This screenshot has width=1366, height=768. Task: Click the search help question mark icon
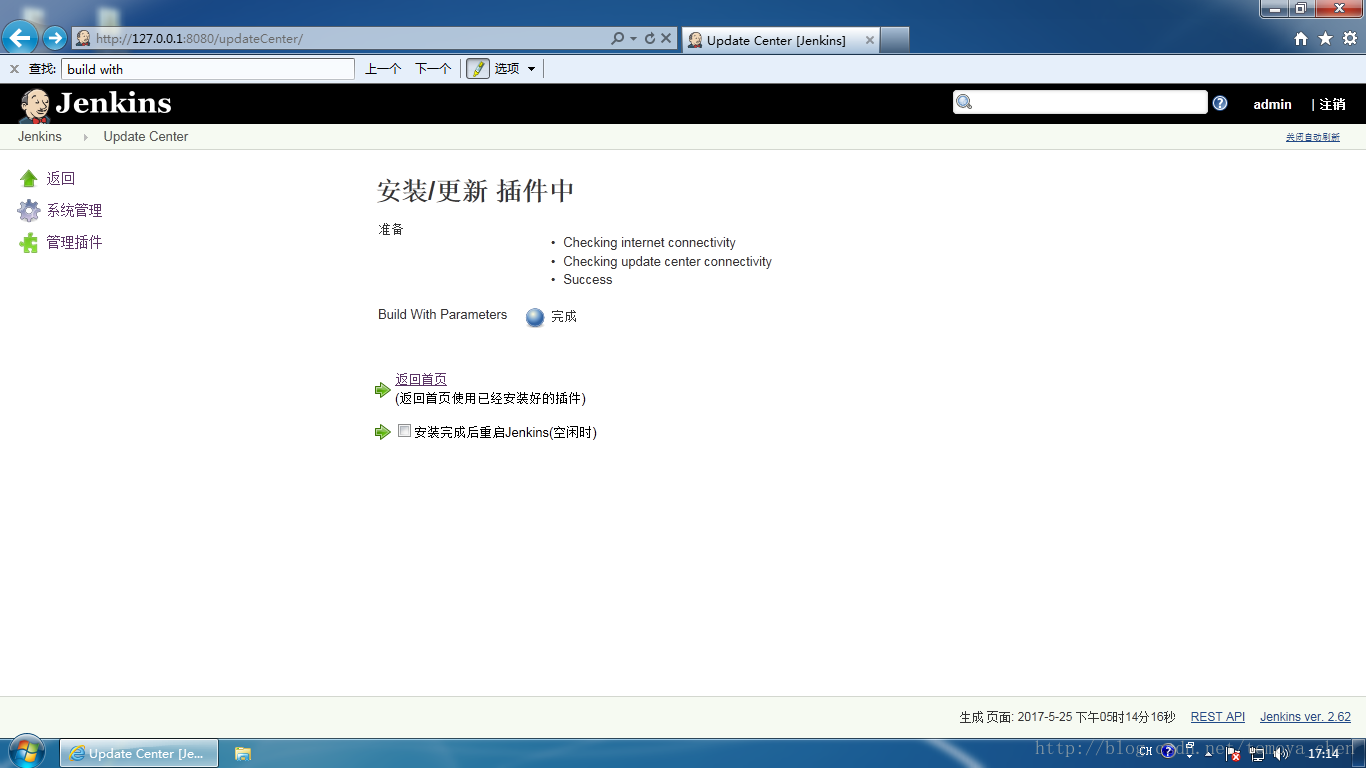[x=1220, y=103]
